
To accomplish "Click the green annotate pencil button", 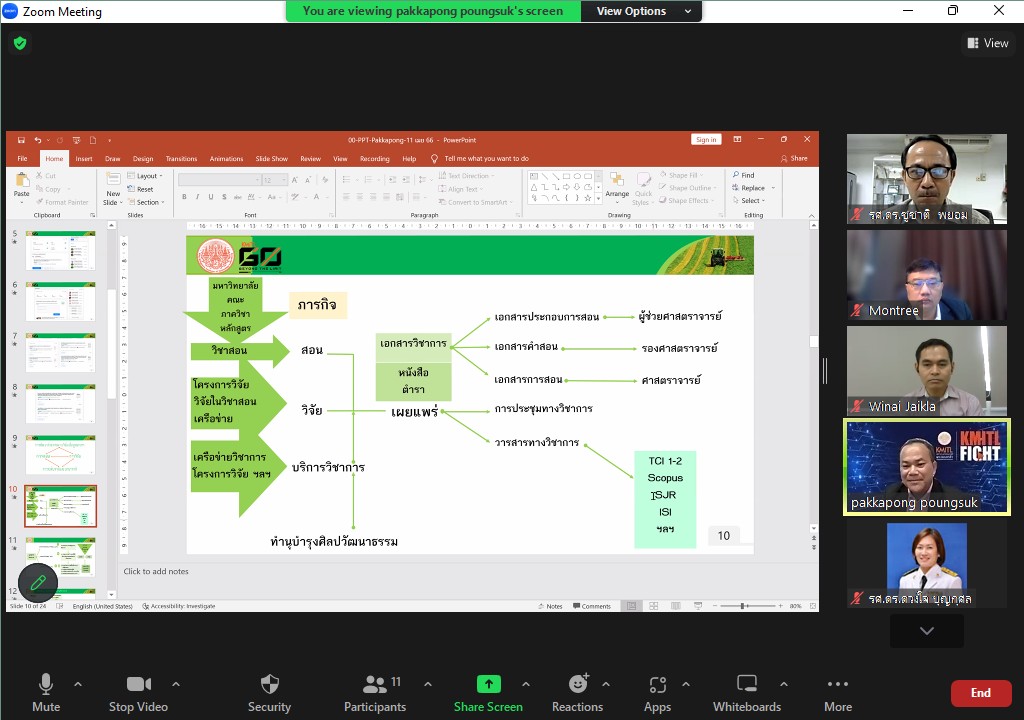I will [38, 582].
